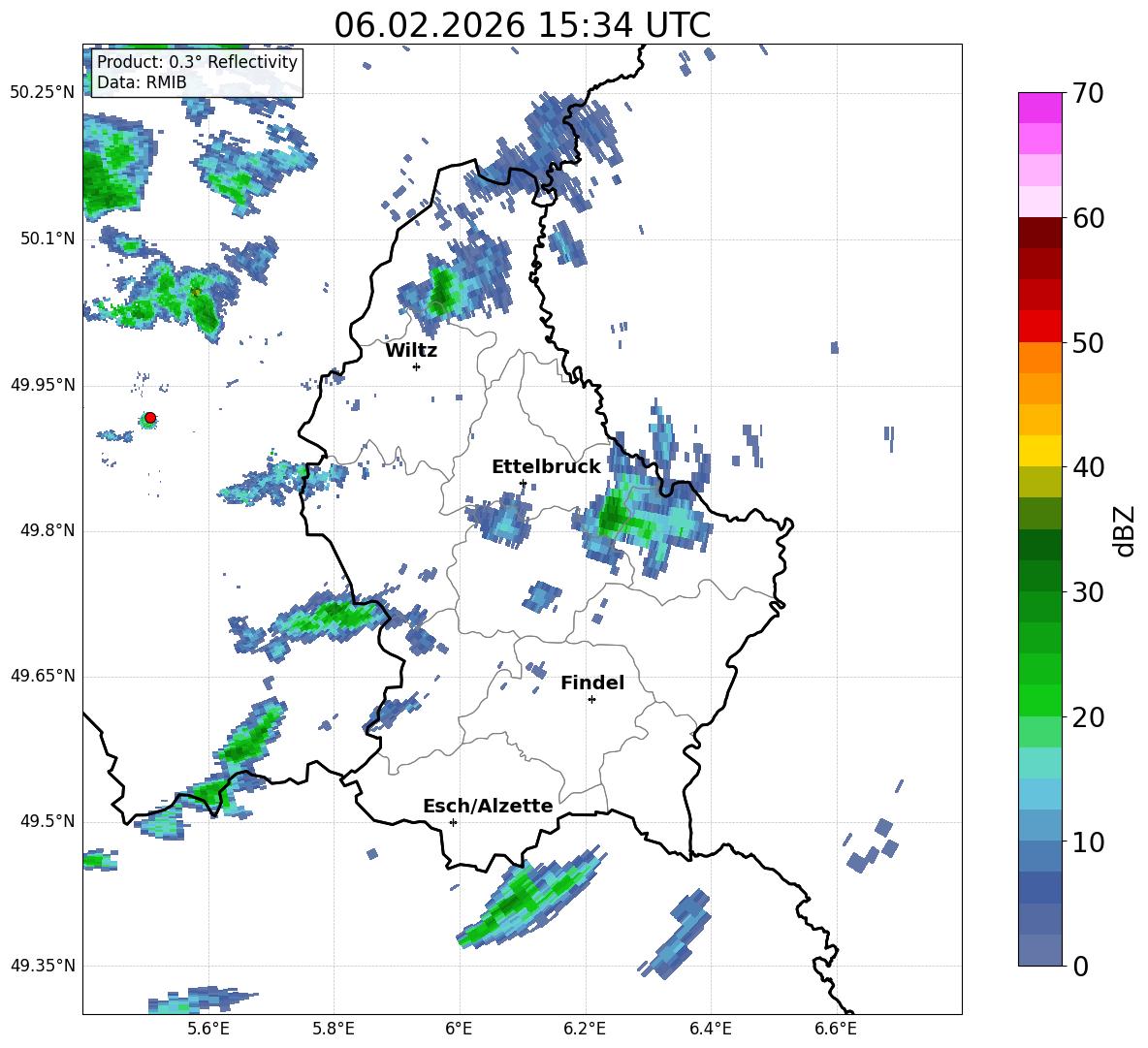
Task: Click the magenta top colorbar swatch
Action: click(x=1039, y=108)
